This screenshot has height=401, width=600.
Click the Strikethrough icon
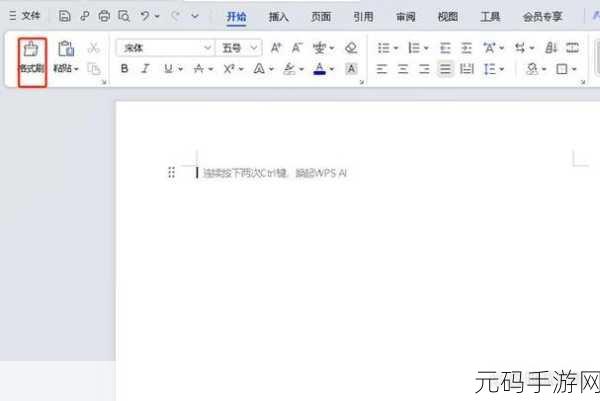[x=198, y=69]
